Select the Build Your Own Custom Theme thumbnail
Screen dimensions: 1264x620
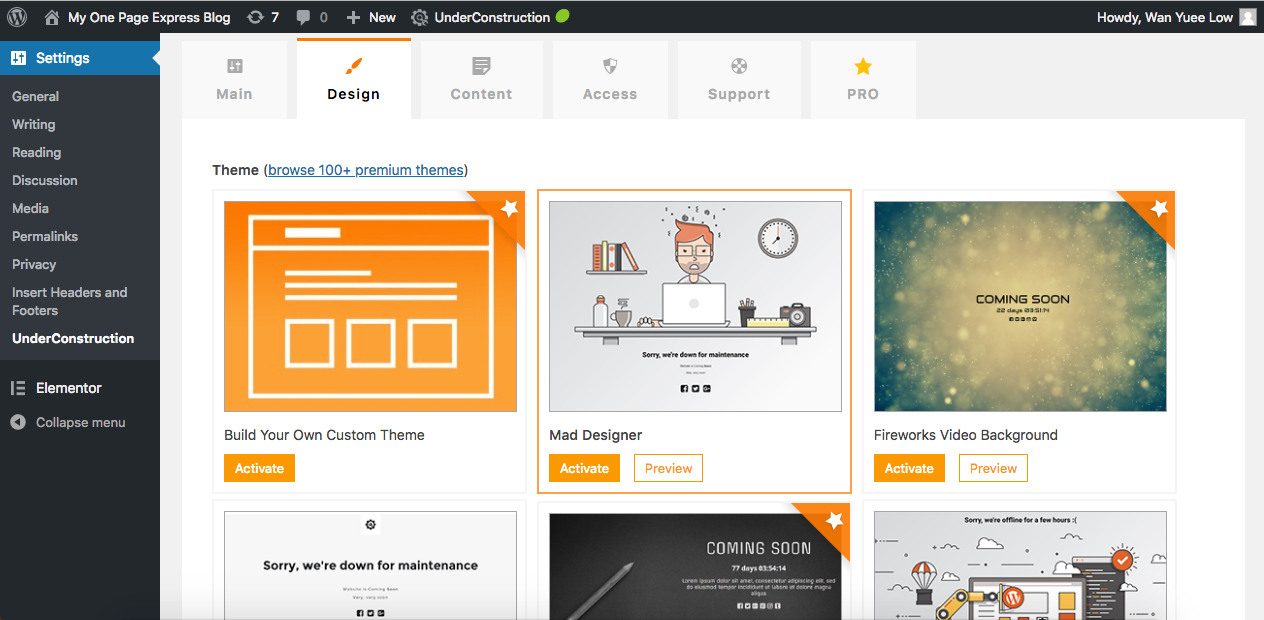click(x=370, y=306)
